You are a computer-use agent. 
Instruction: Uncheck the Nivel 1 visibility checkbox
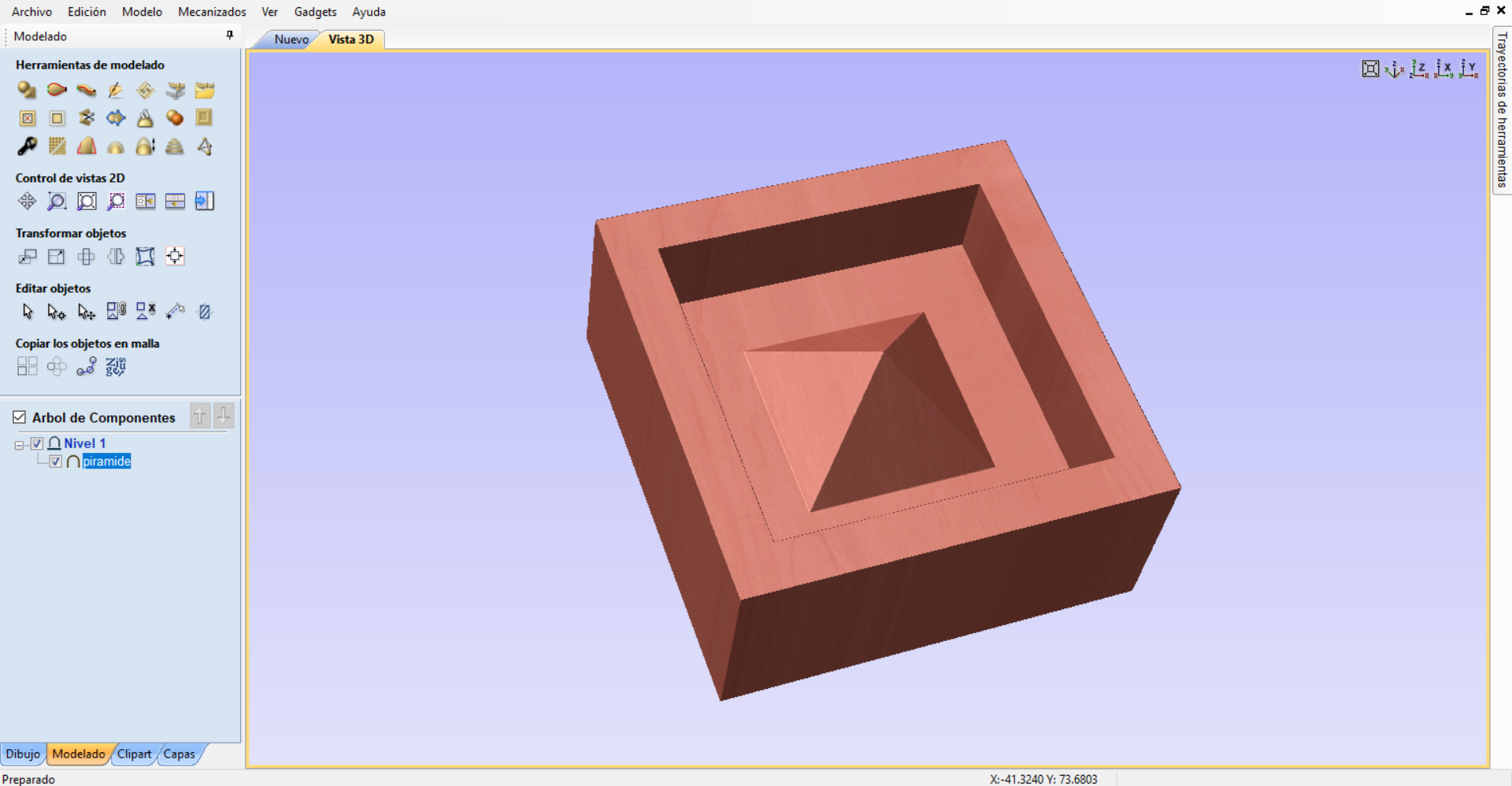pos(37,443)
